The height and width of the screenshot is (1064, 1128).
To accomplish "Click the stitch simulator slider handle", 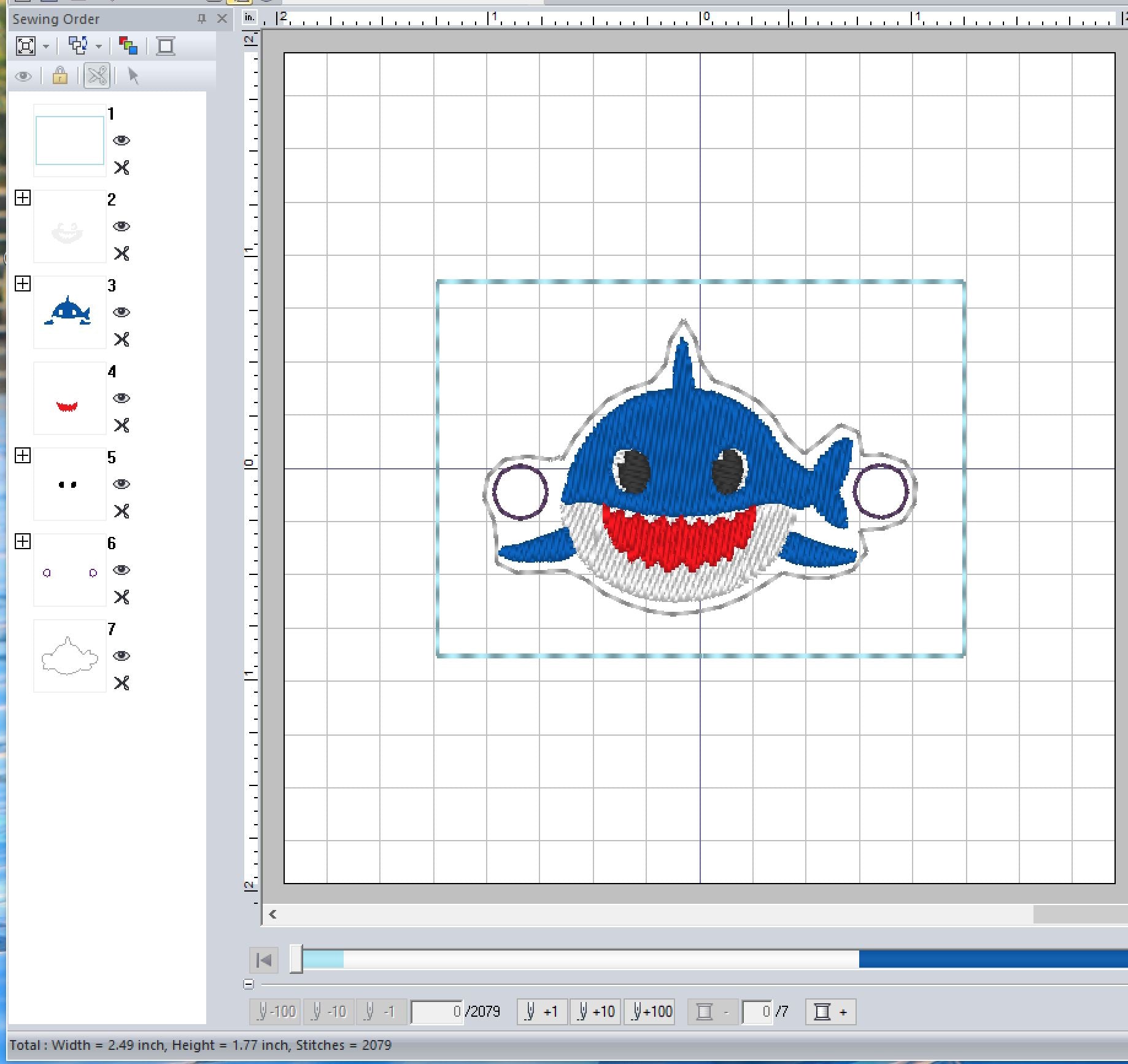I will tap(296, 959).
